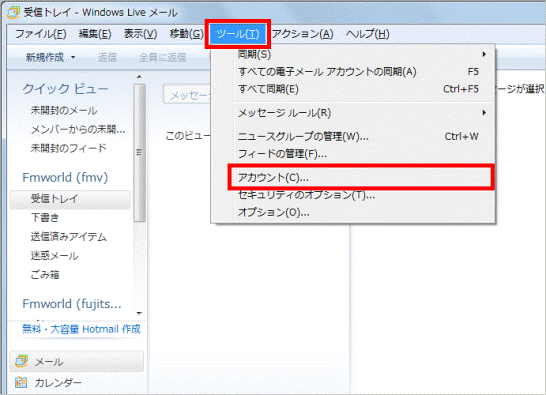The image size is (546, 395).
Task: Expand the メッセージ ルール(R) submenu
Action: 362,113
